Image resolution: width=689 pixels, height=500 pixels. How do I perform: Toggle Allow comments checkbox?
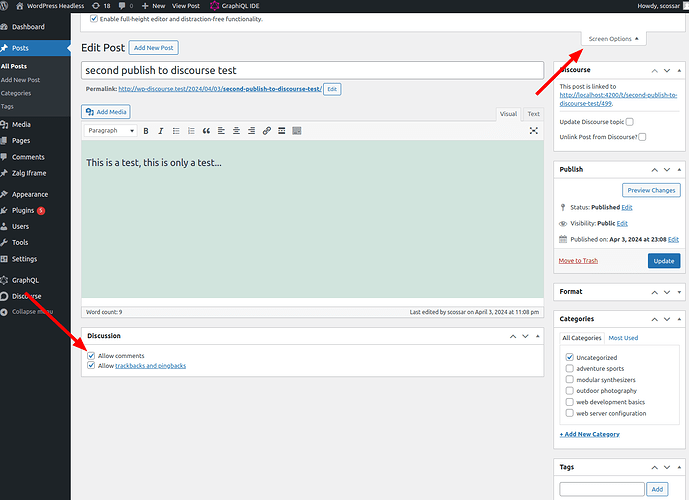coord(91,355)
